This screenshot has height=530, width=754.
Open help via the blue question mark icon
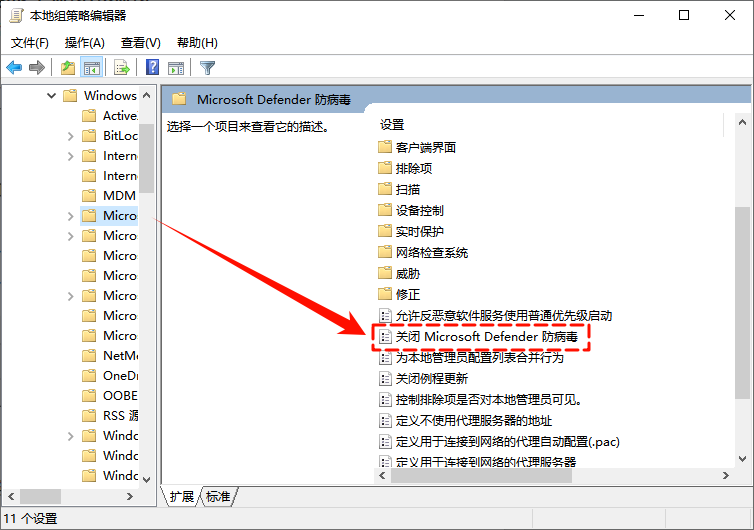tap(152, 67)
